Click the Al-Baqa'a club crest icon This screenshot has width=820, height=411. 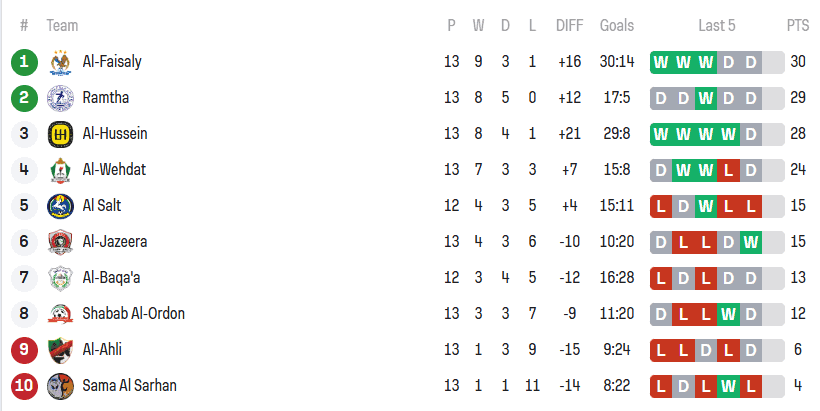pos(60,278)
